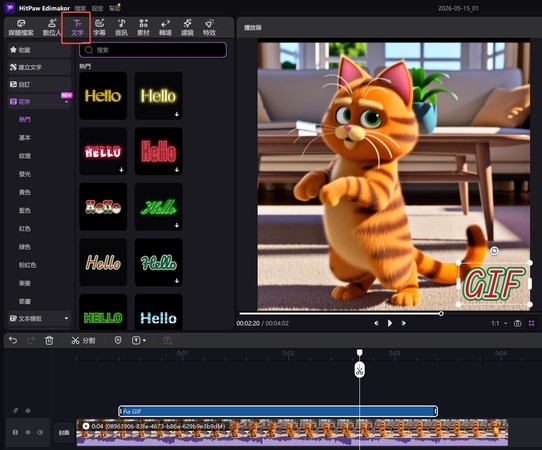The image size is (542, 450).
Task: Click the HitPaw Edimakor logo icon
Action: 10,8
